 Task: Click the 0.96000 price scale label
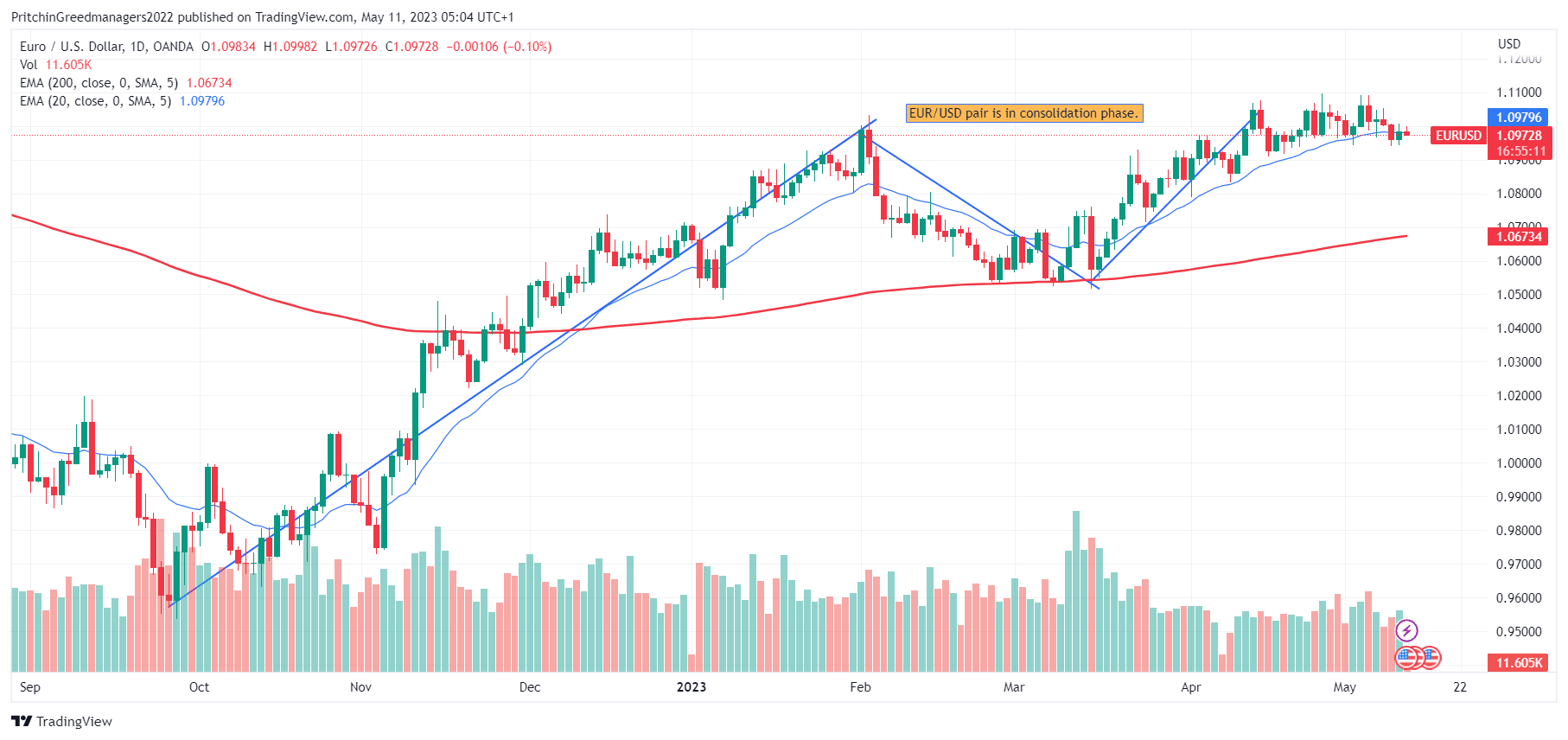pos(1520,598)
